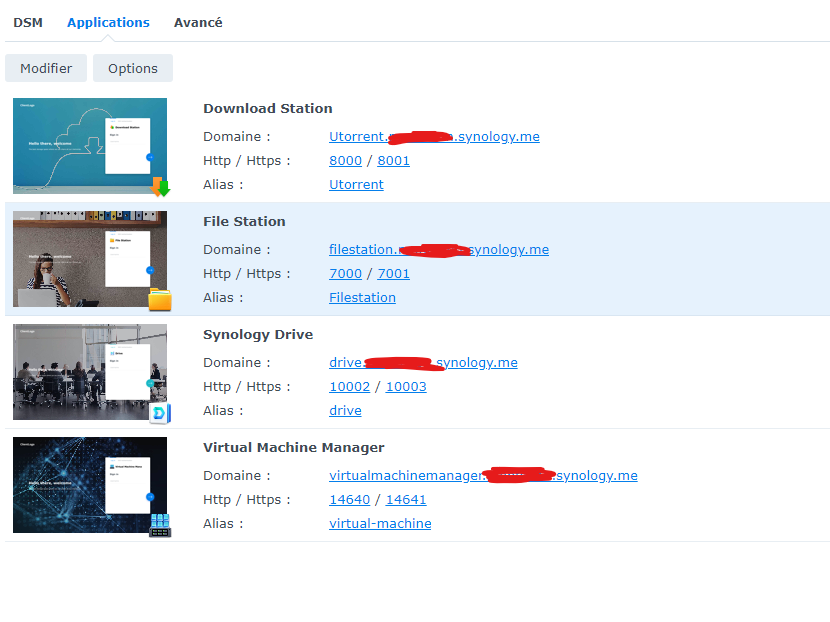Open the virtualmachinemanager synology.me domain link
The width and height of the screenshot is (830, 622).
click(483, 475)
